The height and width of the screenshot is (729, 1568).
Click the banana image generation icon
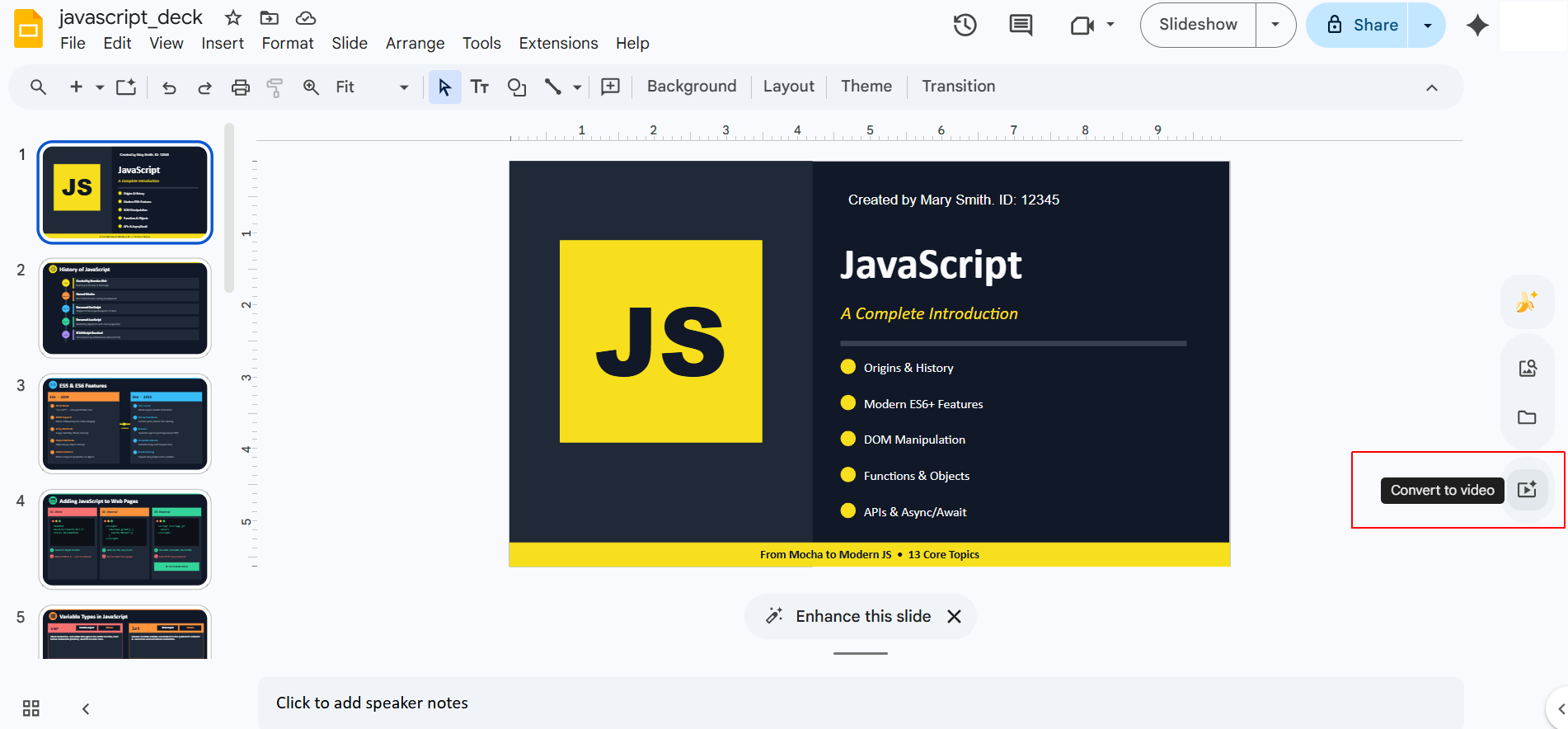click(x=1527, y=302)
